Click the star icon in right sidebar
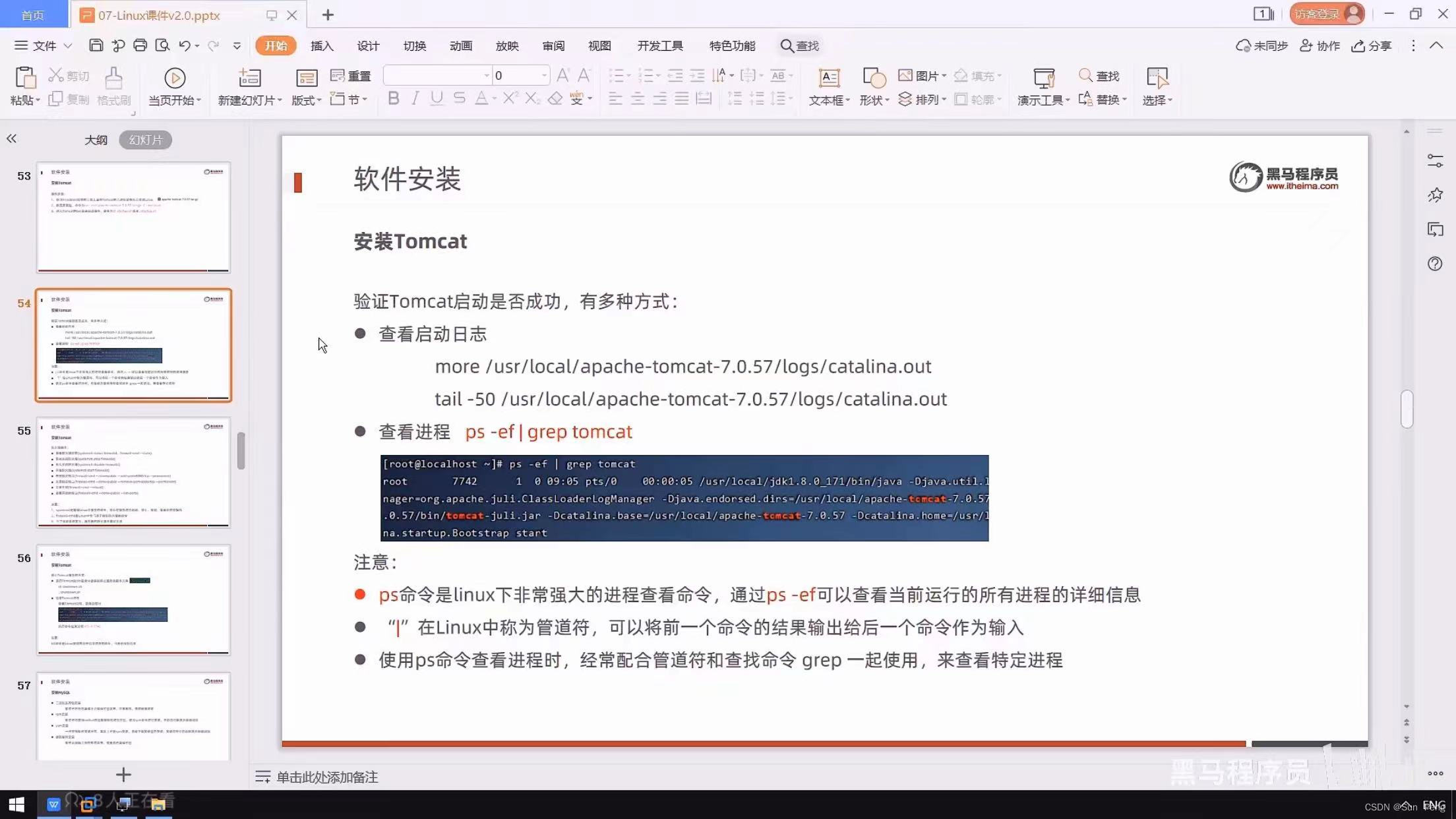Image resolution: width=1456 pixels, height=819 pixels. tap(1435, 195)
